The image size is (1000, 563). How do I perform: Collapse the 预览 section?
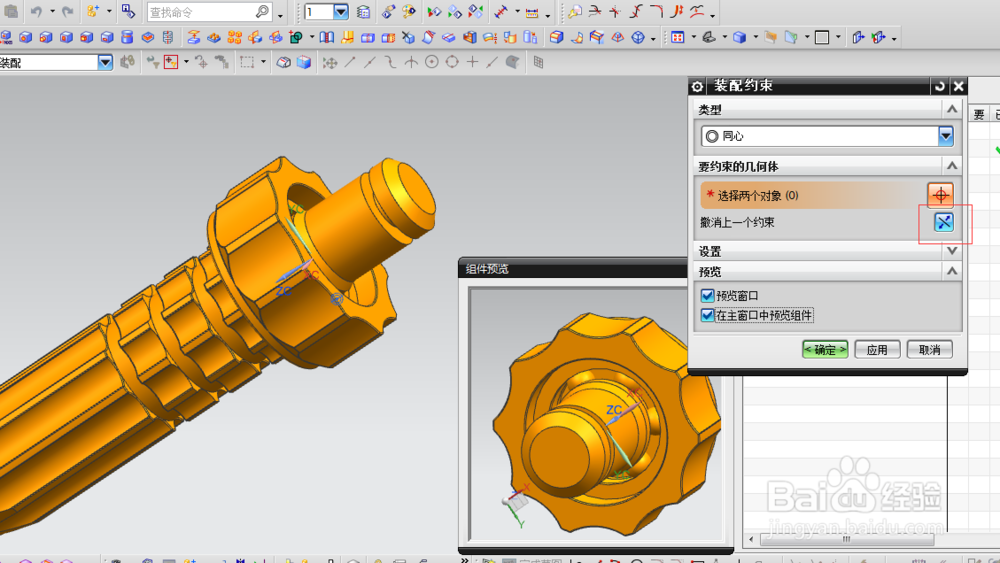(952, 271)
